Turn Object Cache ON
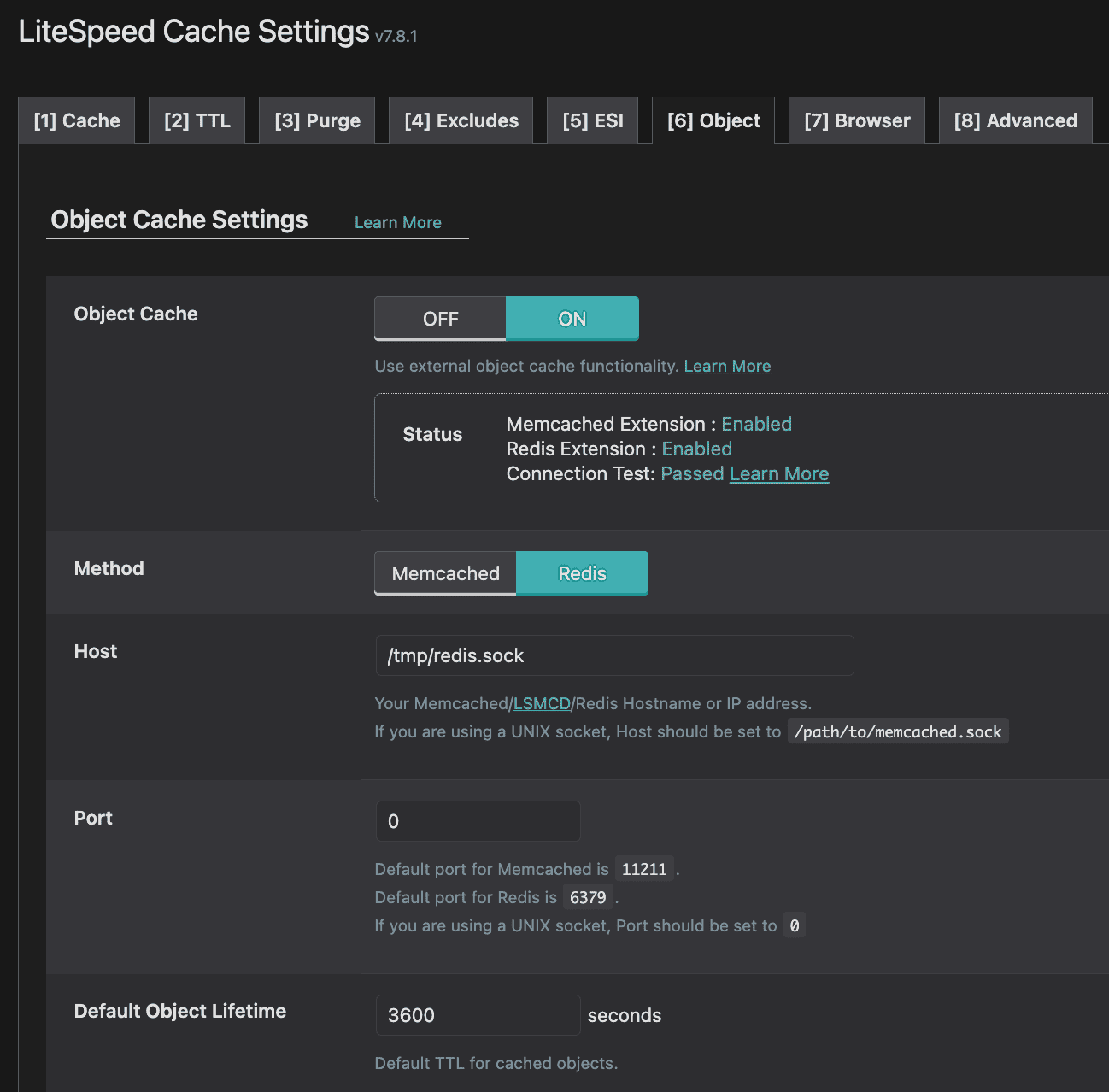 [x=572, y=319]
